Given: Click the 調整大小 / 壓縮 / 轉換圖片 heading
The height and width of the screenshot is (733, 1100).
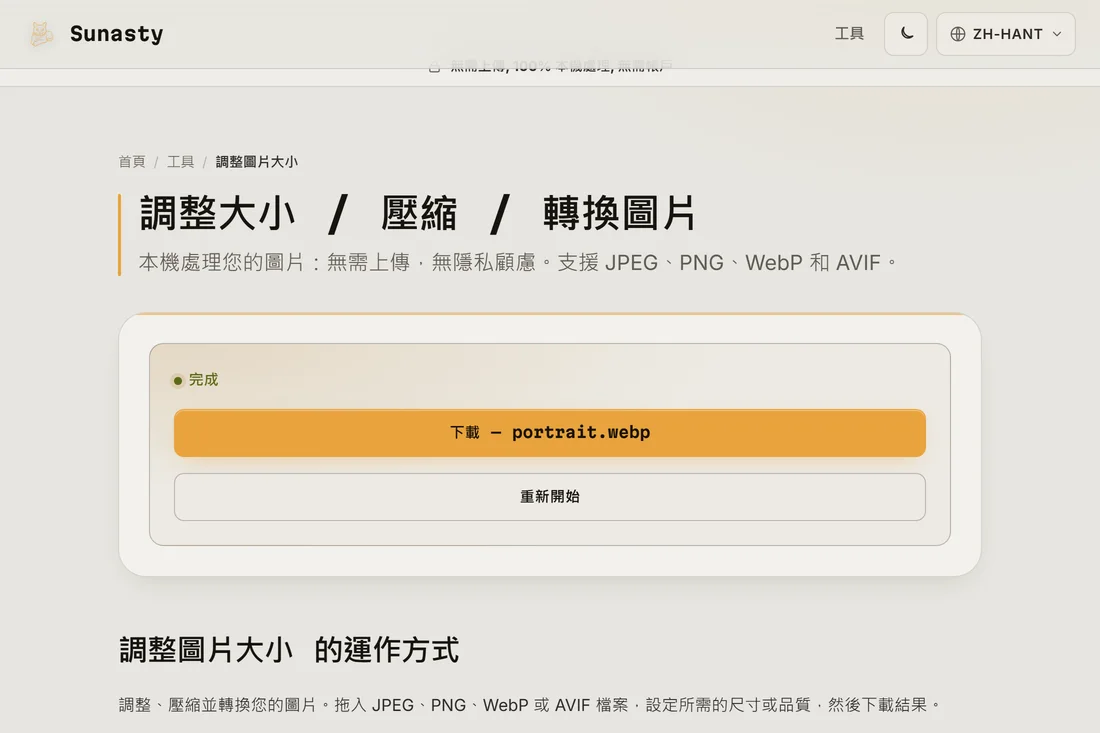Looking at the screenshot, I should coord(417,213).
